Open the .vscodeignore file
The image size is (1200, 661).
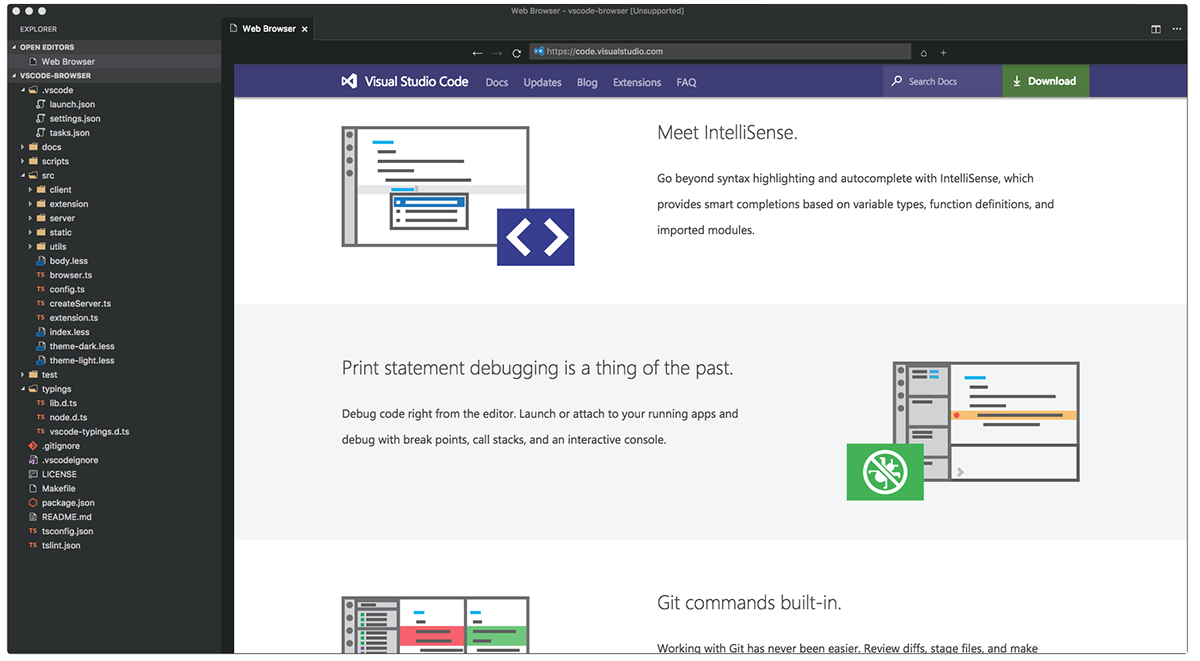tap(69, 460)
